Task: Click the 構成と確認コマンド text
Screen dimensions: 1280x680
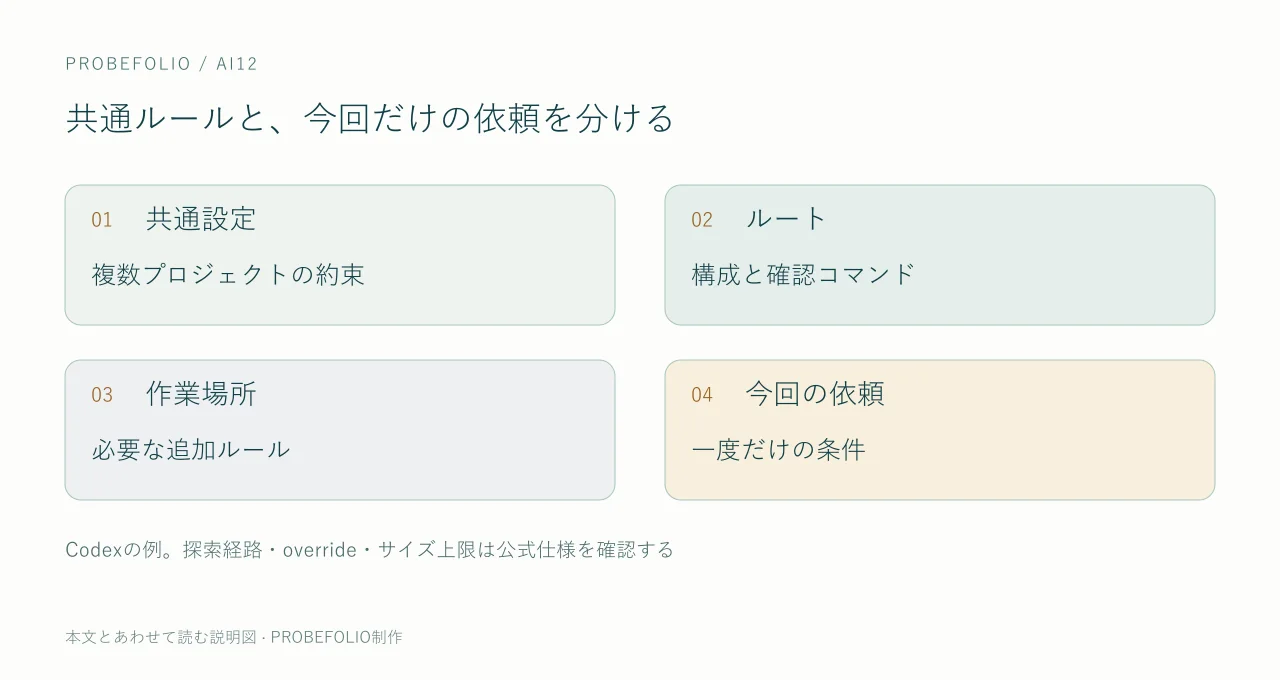Action: [804, 275]
